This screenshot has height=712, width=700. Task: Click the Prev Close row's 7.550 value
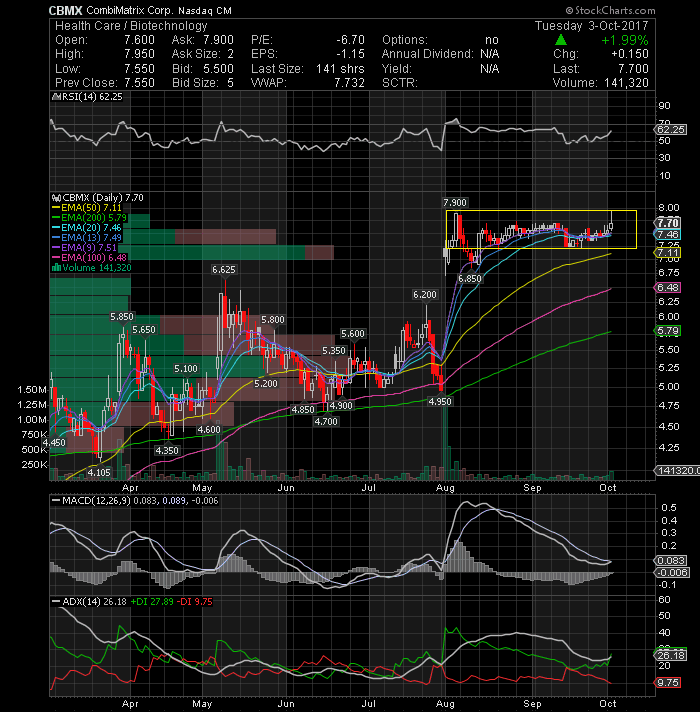(x=139, y=83)
